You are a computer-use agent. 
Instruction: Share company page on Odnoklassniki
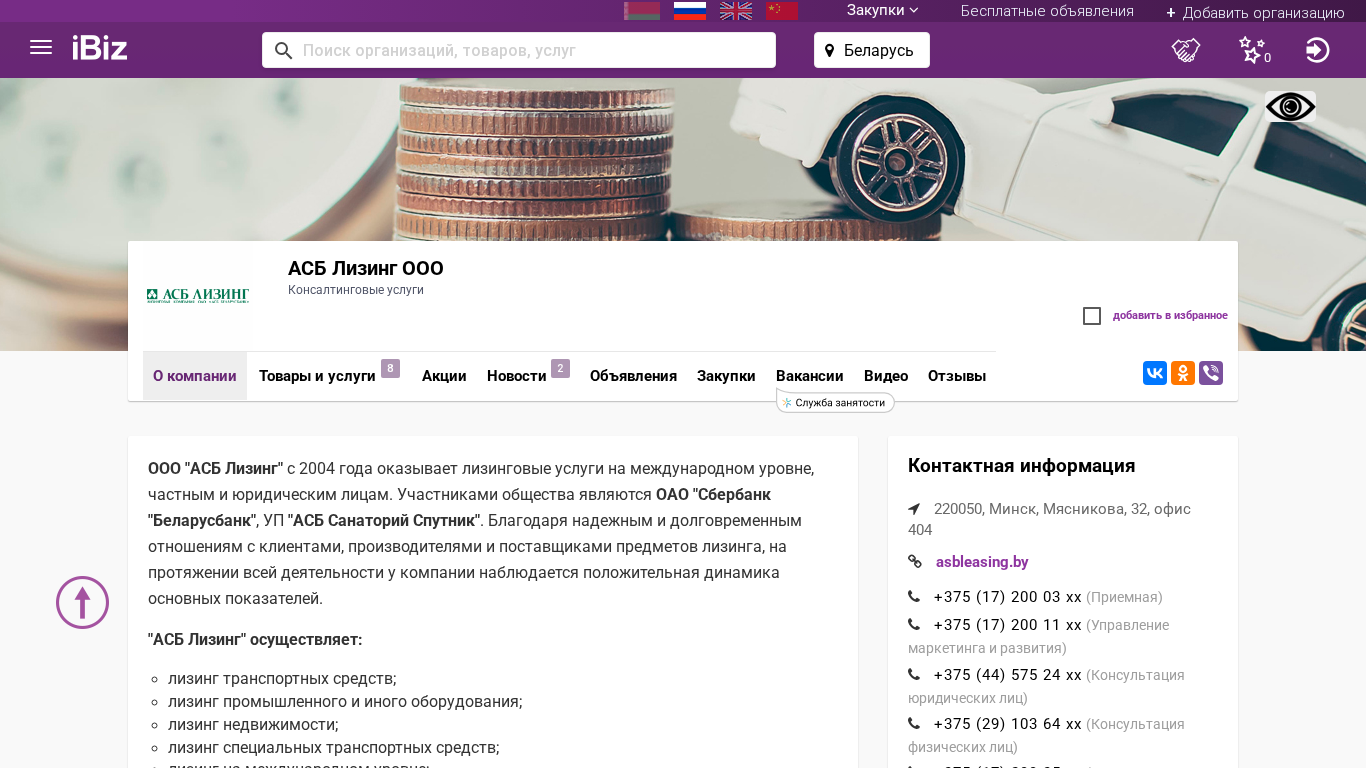point(1183,373)
